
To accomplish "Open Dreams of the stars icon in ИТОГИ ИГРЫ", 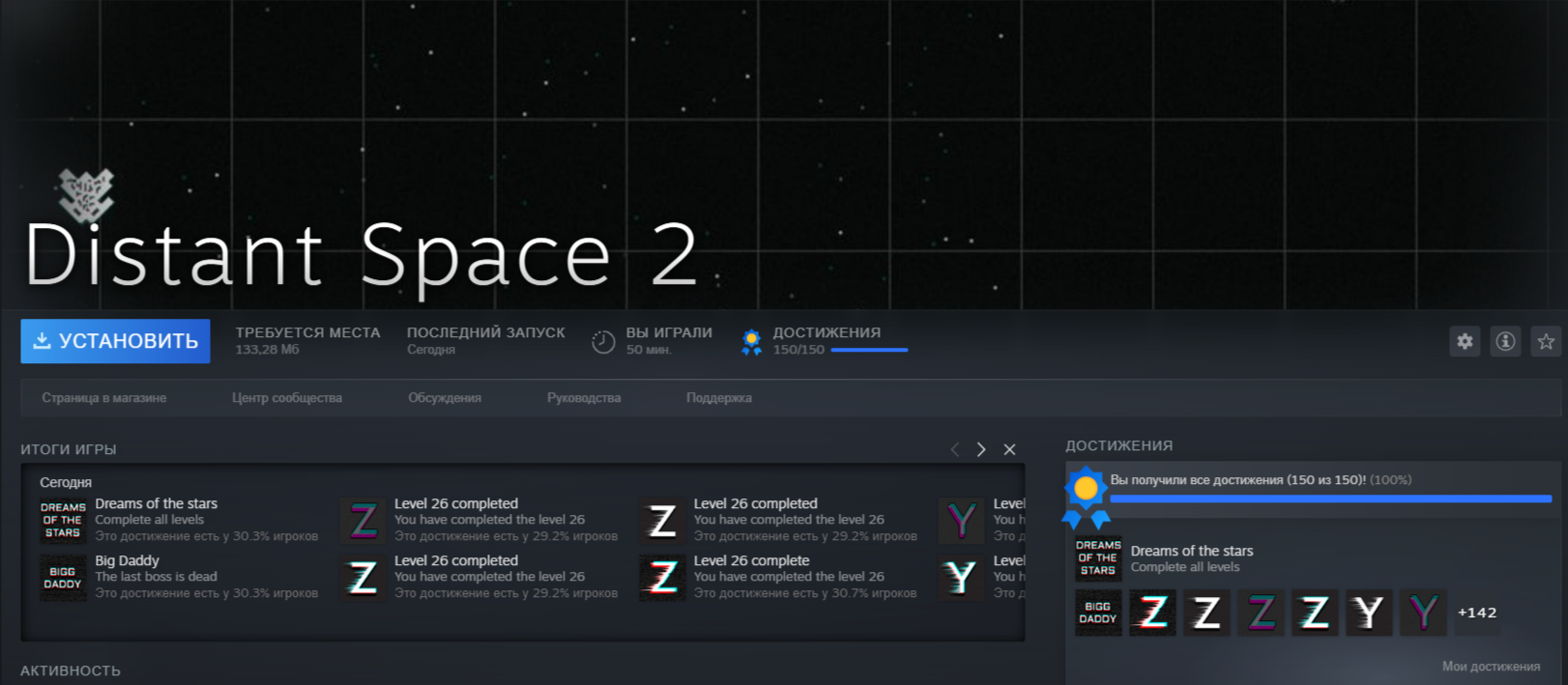I will (x=63, y=520).
